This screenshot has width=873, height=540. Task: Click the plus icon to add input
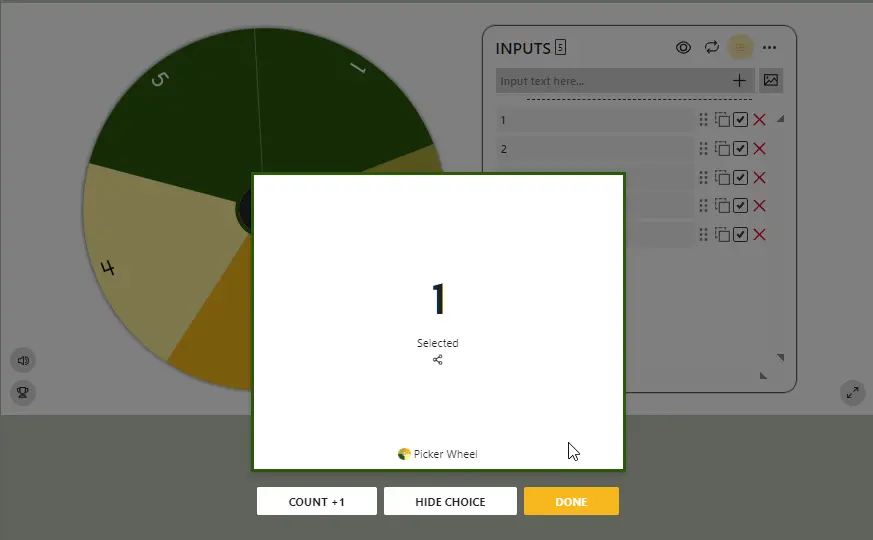pyautogui.click(x=739, y=81)
